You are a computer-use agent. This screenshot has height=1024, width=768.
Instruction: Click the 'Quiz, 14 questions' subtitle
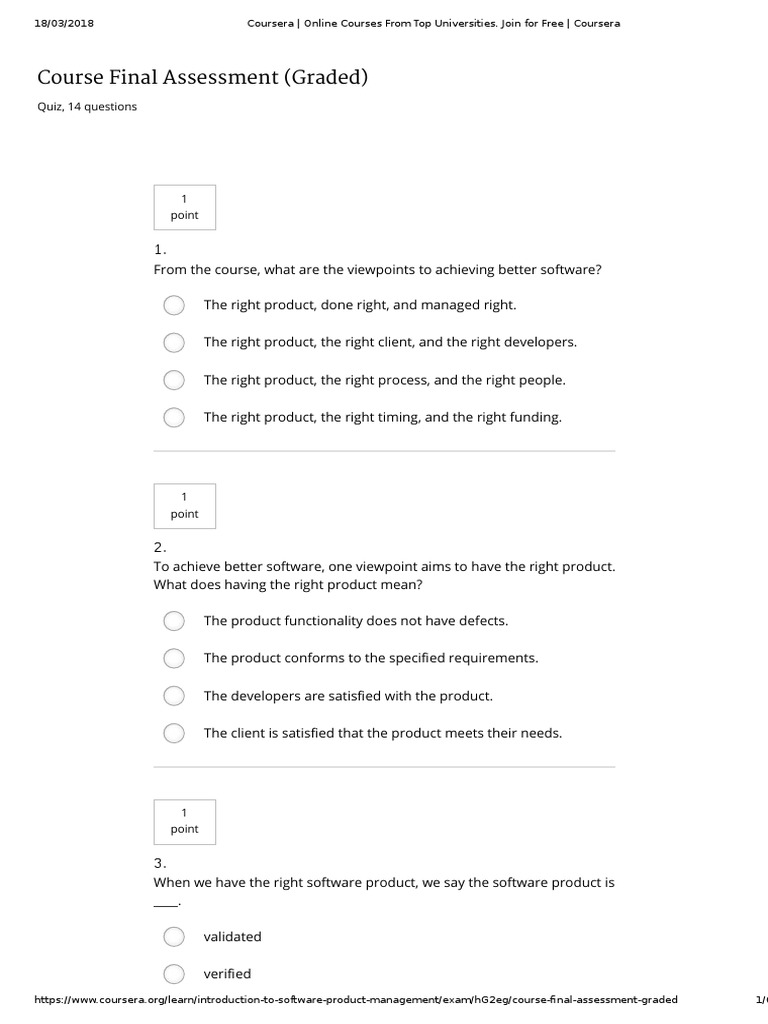coord(87,107)
